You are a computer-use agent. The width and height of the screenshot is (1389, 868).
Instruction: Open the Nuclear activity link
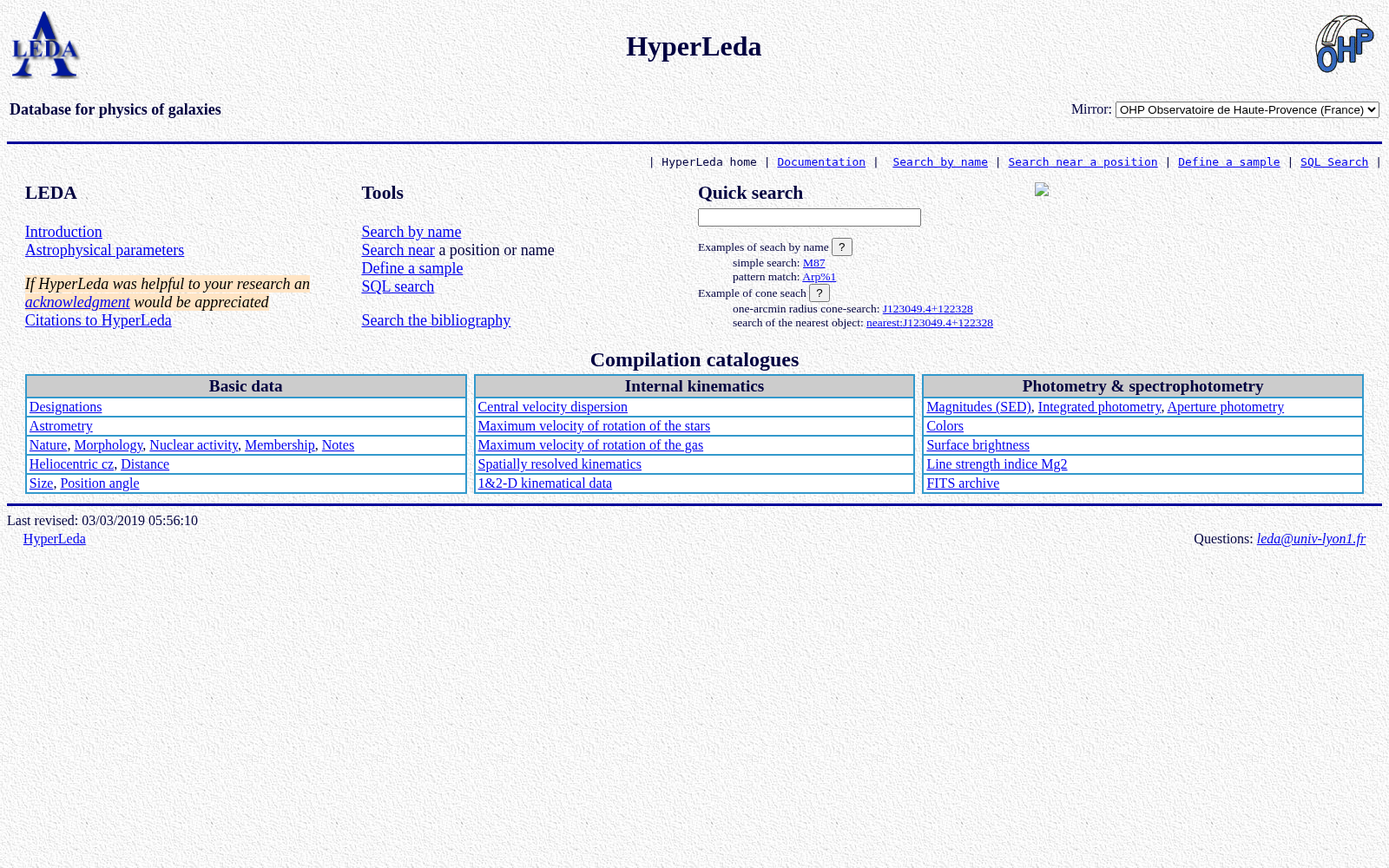(x=194, y=445)
